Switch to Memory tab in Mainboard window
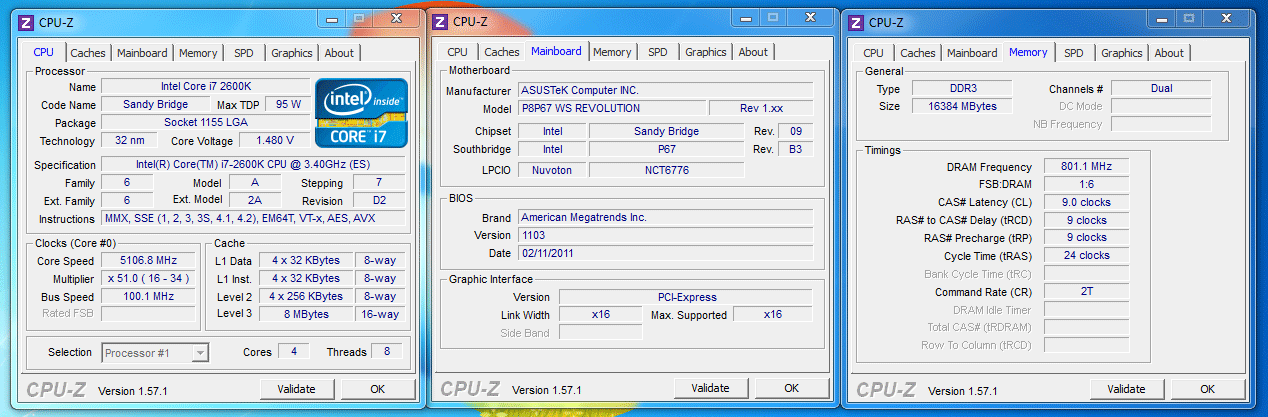 point(612,52)
